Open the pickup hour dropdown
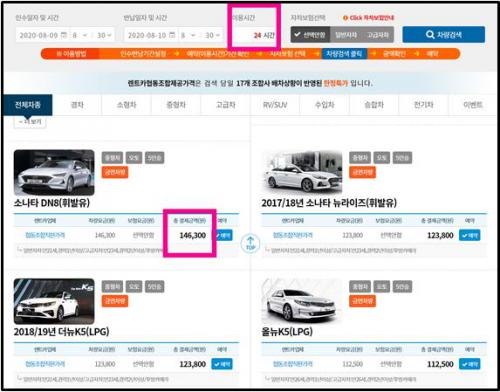500x392 pixels. point(80,35)
